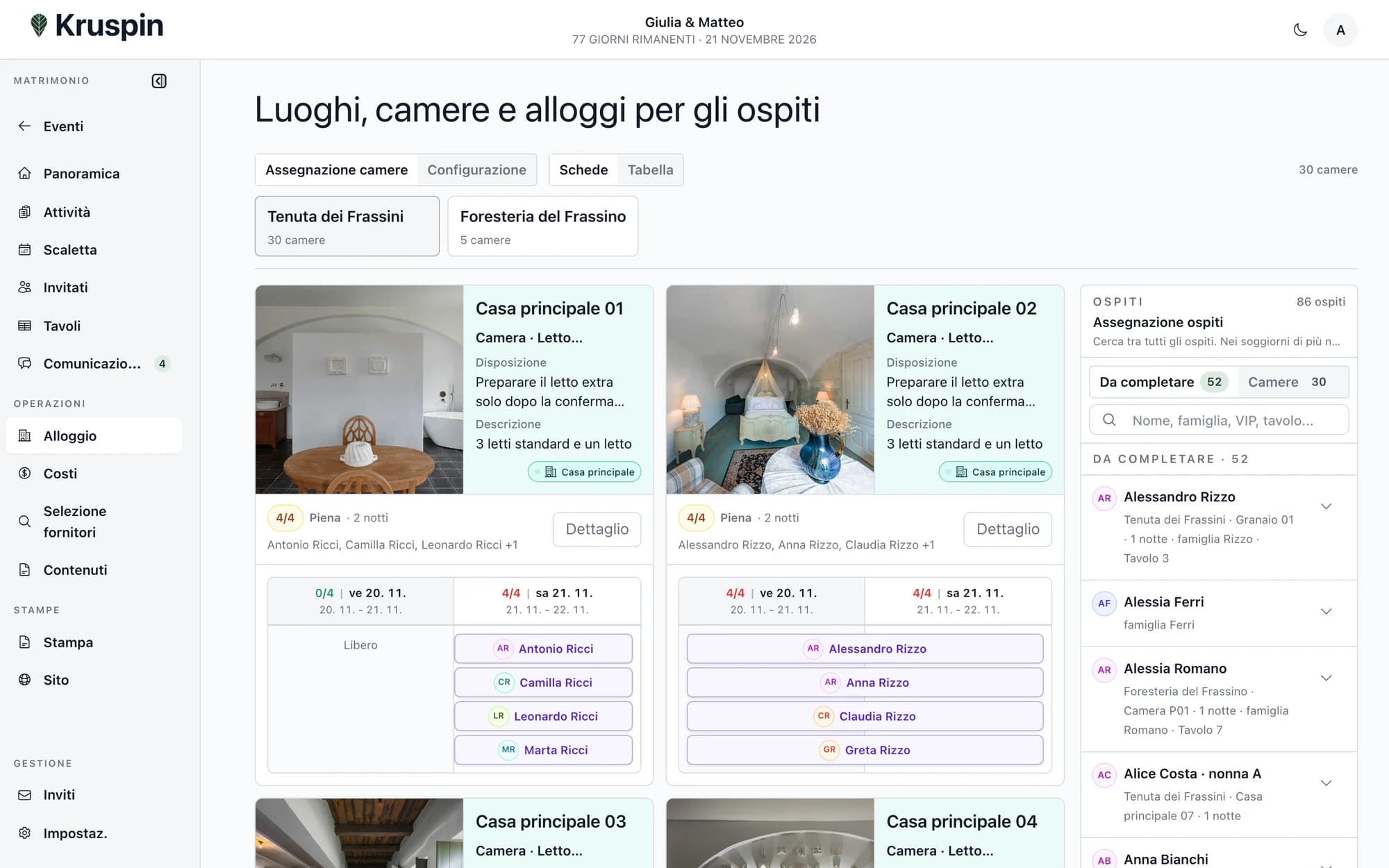1389x868 pixels.
Task: Open user avatar A menu
Action: [x=1340, y=30]
